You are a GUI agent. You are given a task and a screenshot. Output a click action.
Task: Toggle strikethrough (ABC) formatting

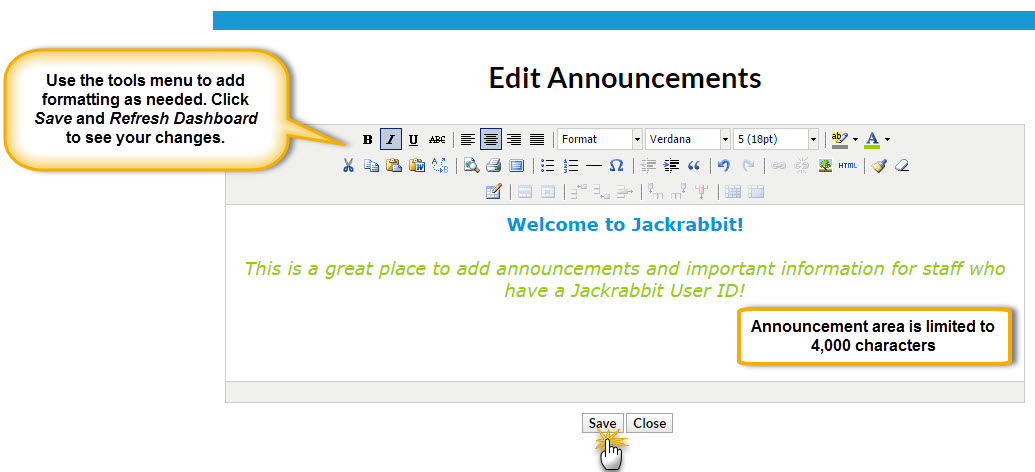coord(437,139)
